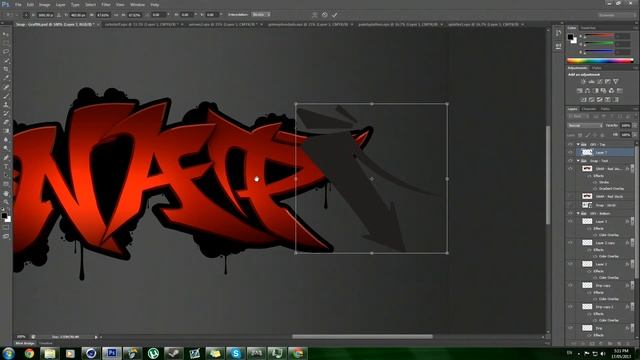Click the Layer 7 thumbnail

coord(587,152)
